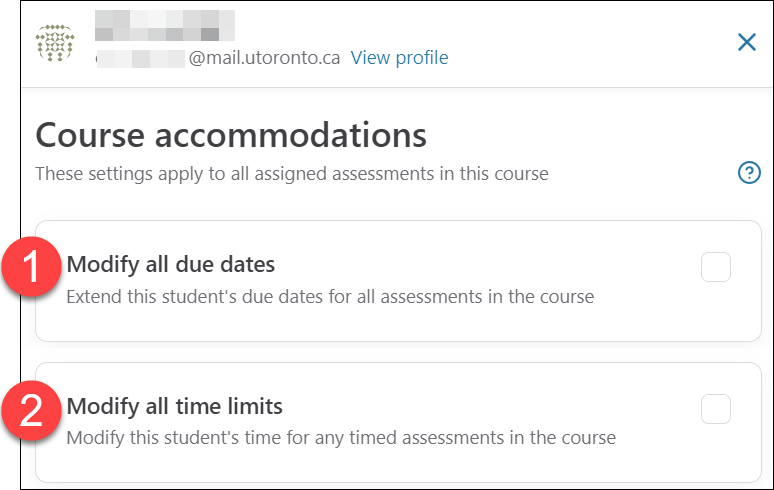The image size is (774, 490).
Task: Open help via the question mark icon
Action: click(x=749, y=173)
